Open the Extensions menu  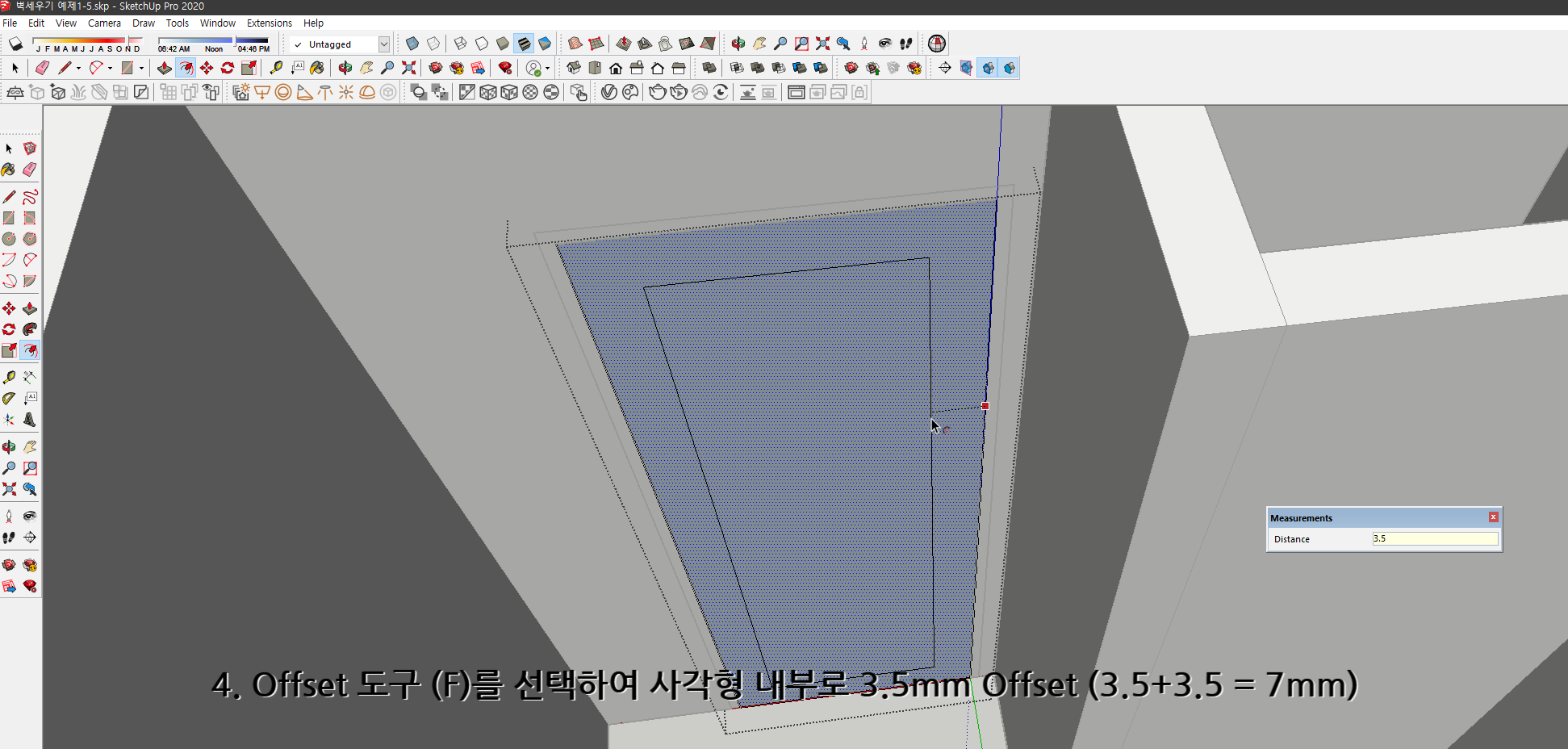point(270,23)
